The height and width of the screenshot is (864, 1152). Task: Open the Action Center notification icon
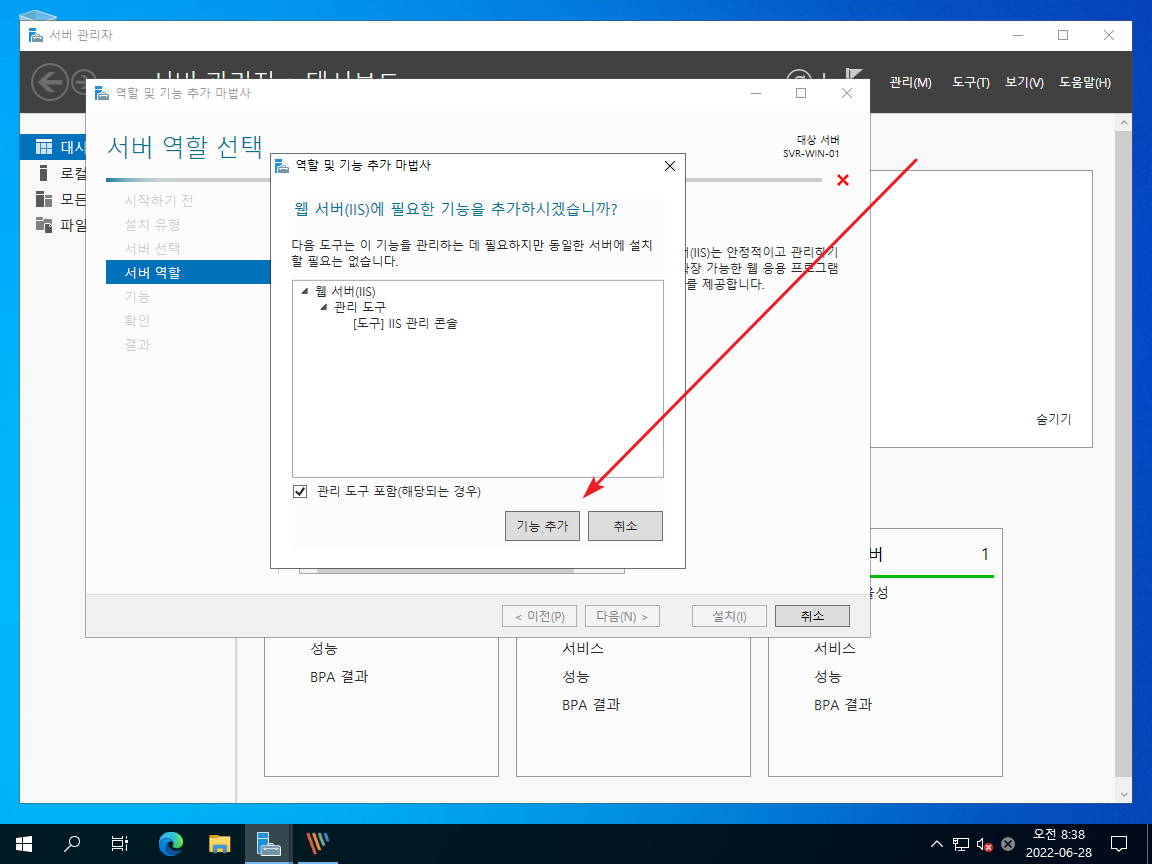tap(1119, 844)
